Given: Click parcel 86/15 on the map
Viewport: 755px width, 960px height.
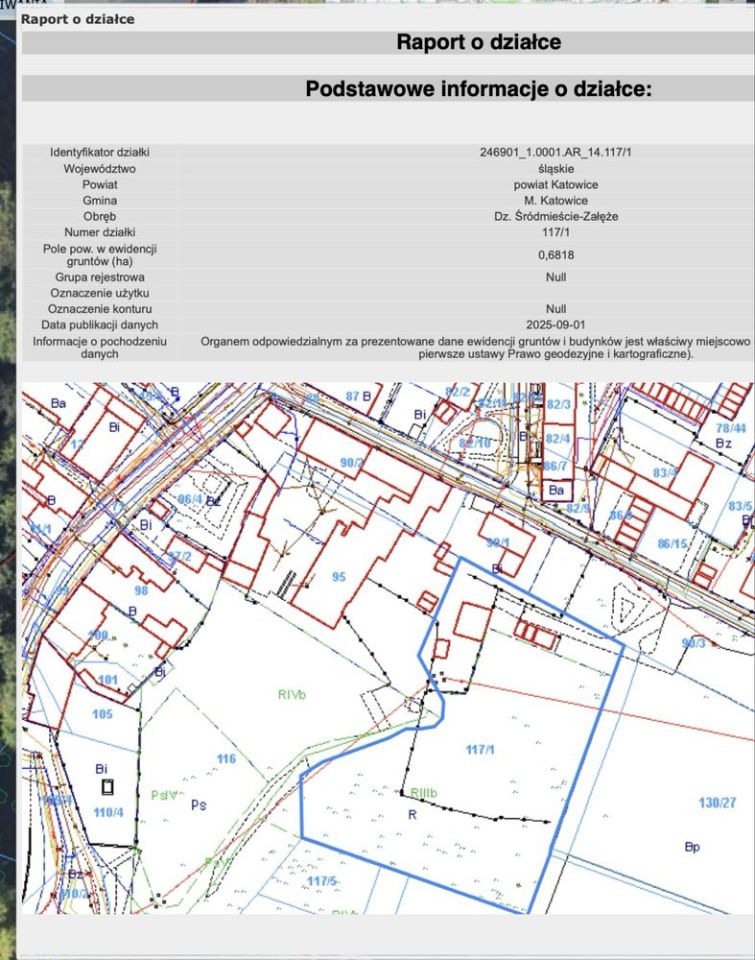Looking at the screenshot, I should point(672,543).
